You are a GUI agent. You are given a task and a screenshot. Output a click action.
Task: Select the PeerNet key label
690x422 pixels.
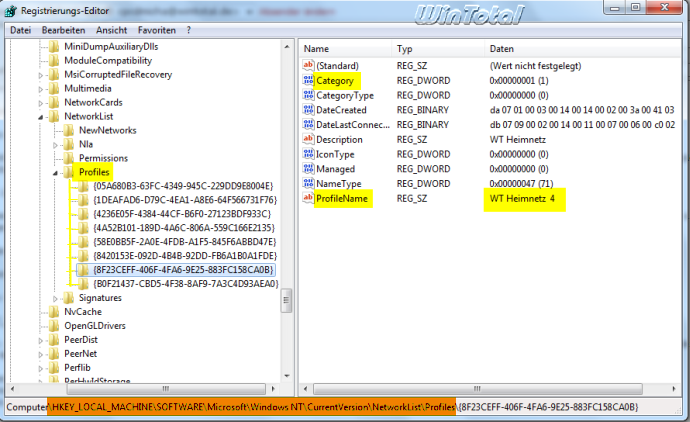point(81,354)
